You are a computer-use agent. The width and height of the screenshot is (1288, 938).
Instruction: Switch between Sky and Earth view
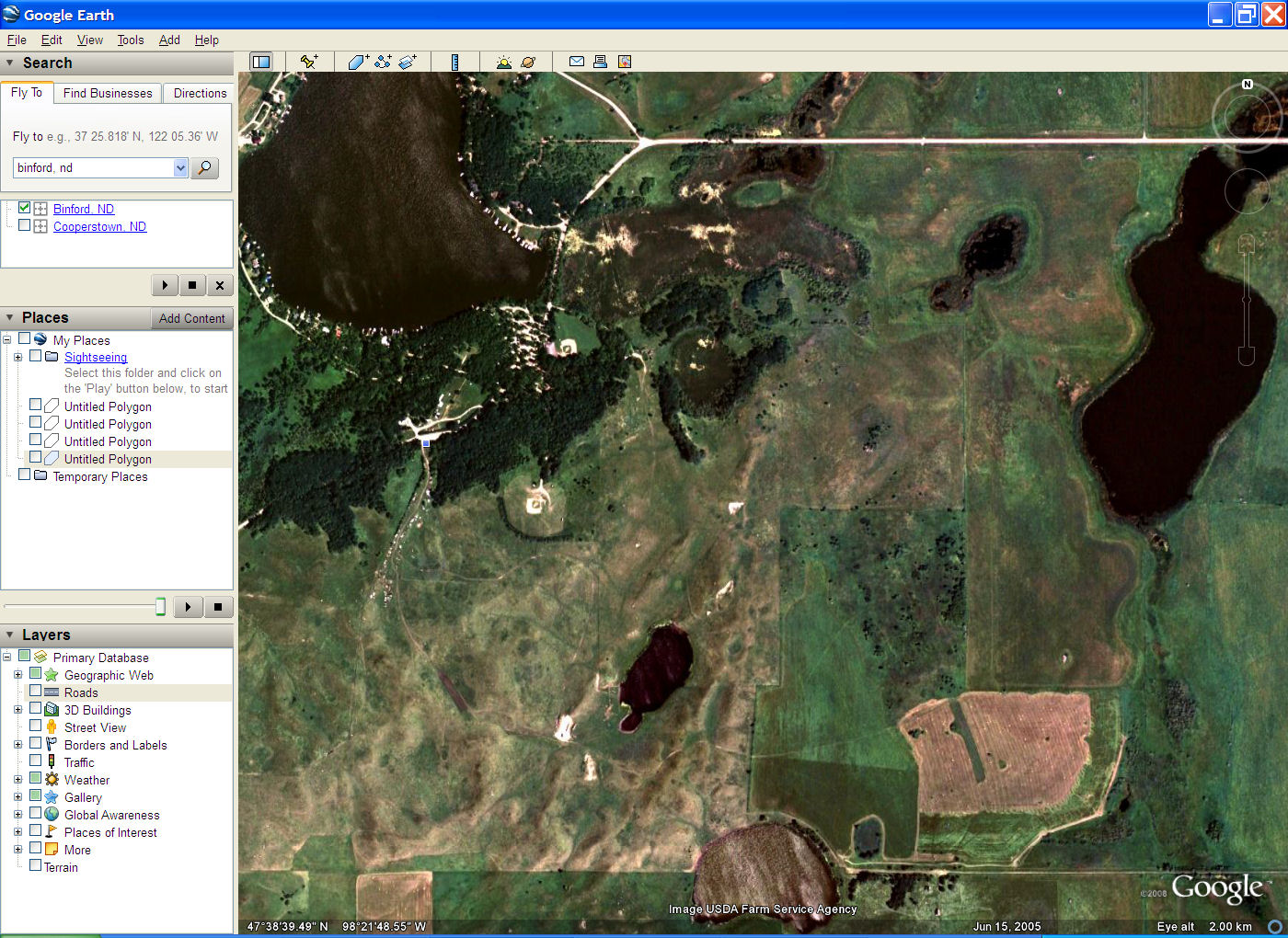pos(528,62)
